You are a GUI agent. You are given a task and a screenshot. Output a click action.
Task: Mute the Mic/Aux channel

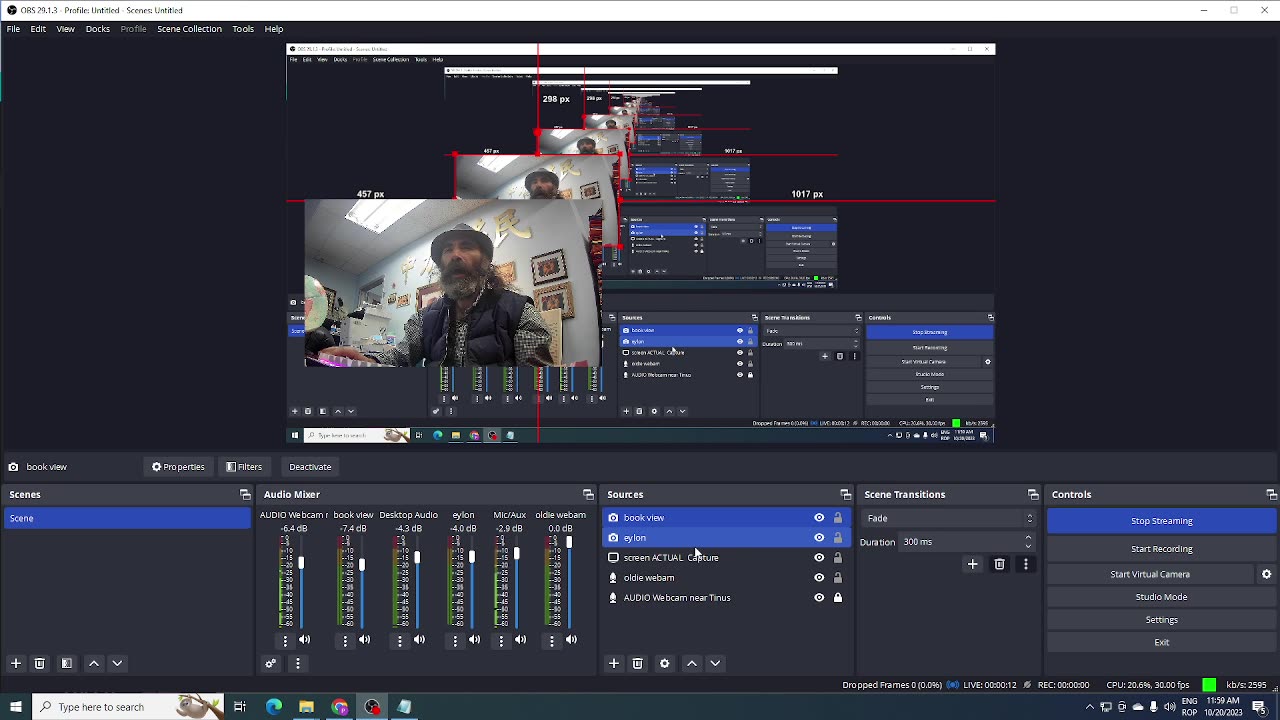(x=520, y=640)
